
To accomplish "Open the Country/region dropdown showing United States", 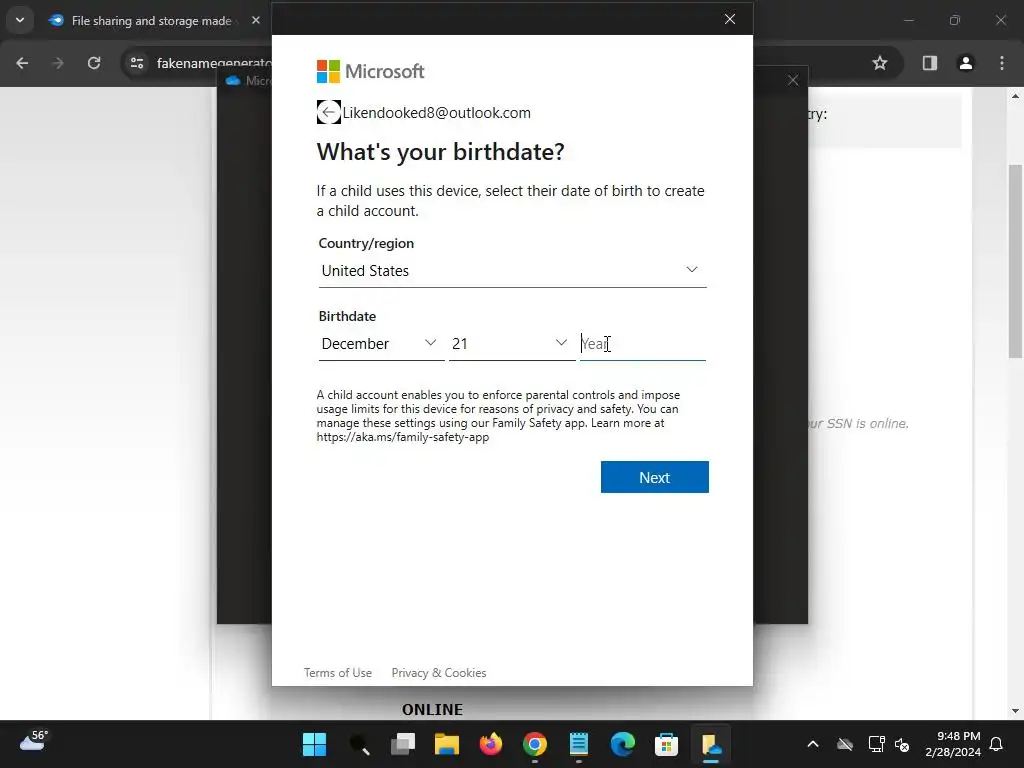I will click(512, 270).
